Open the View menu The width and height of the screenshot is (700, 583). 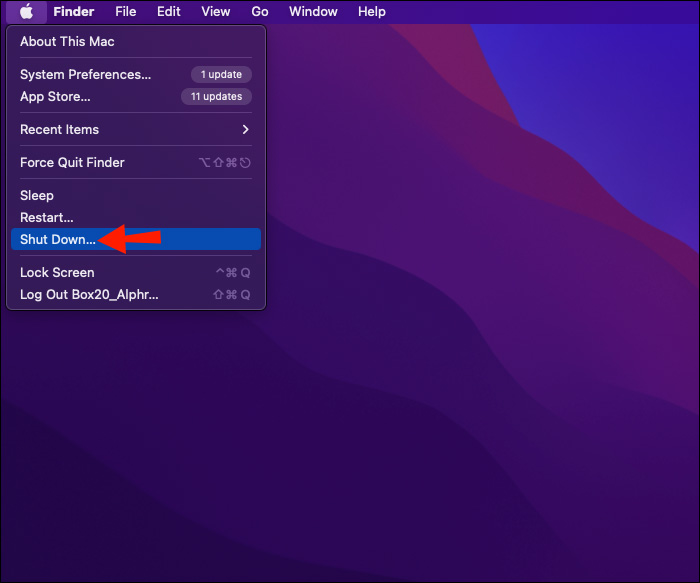(x=216, y=12)
